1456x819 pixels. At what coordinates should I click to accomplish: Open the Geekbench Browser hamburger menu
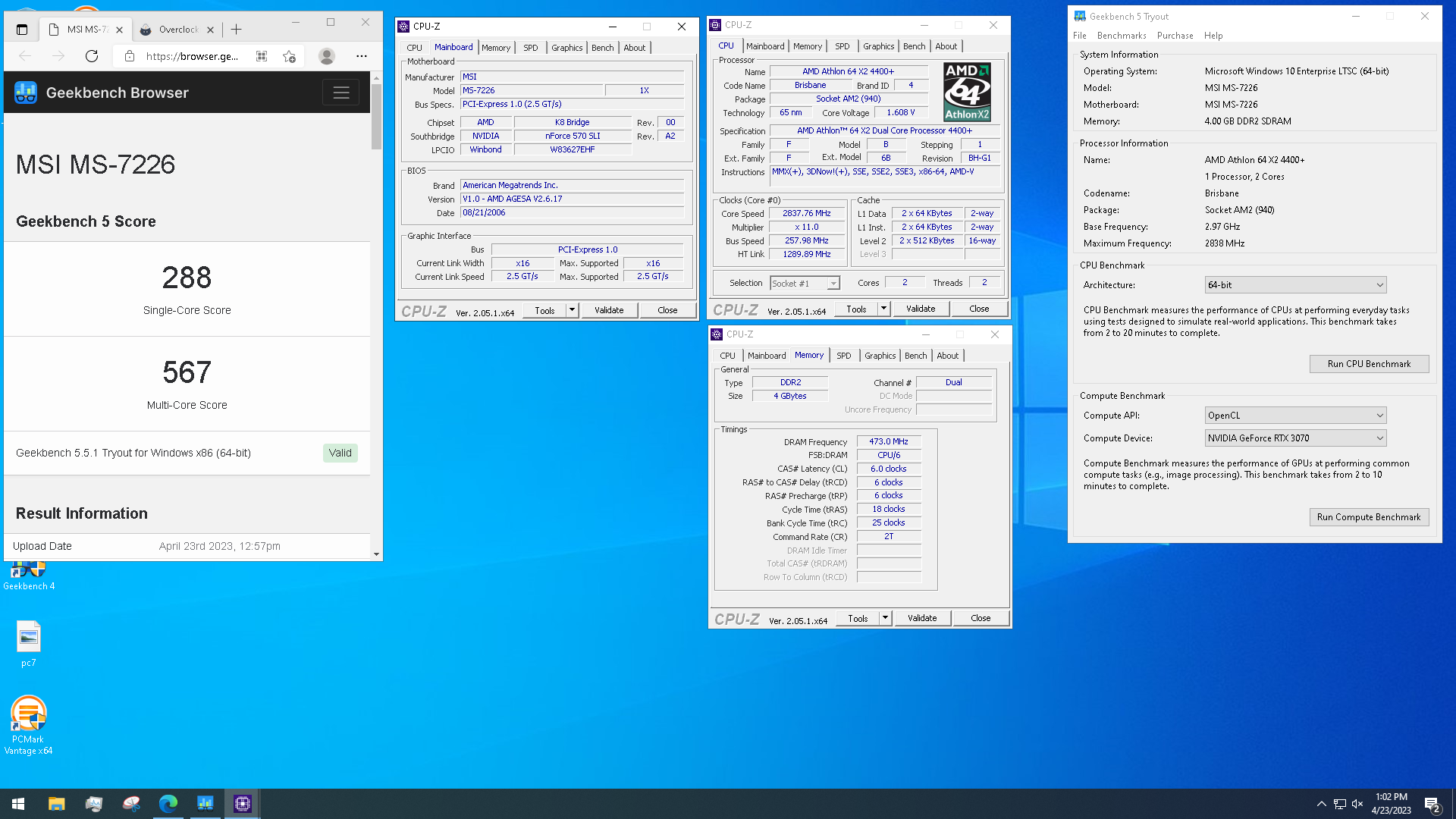tap(341, 93)
